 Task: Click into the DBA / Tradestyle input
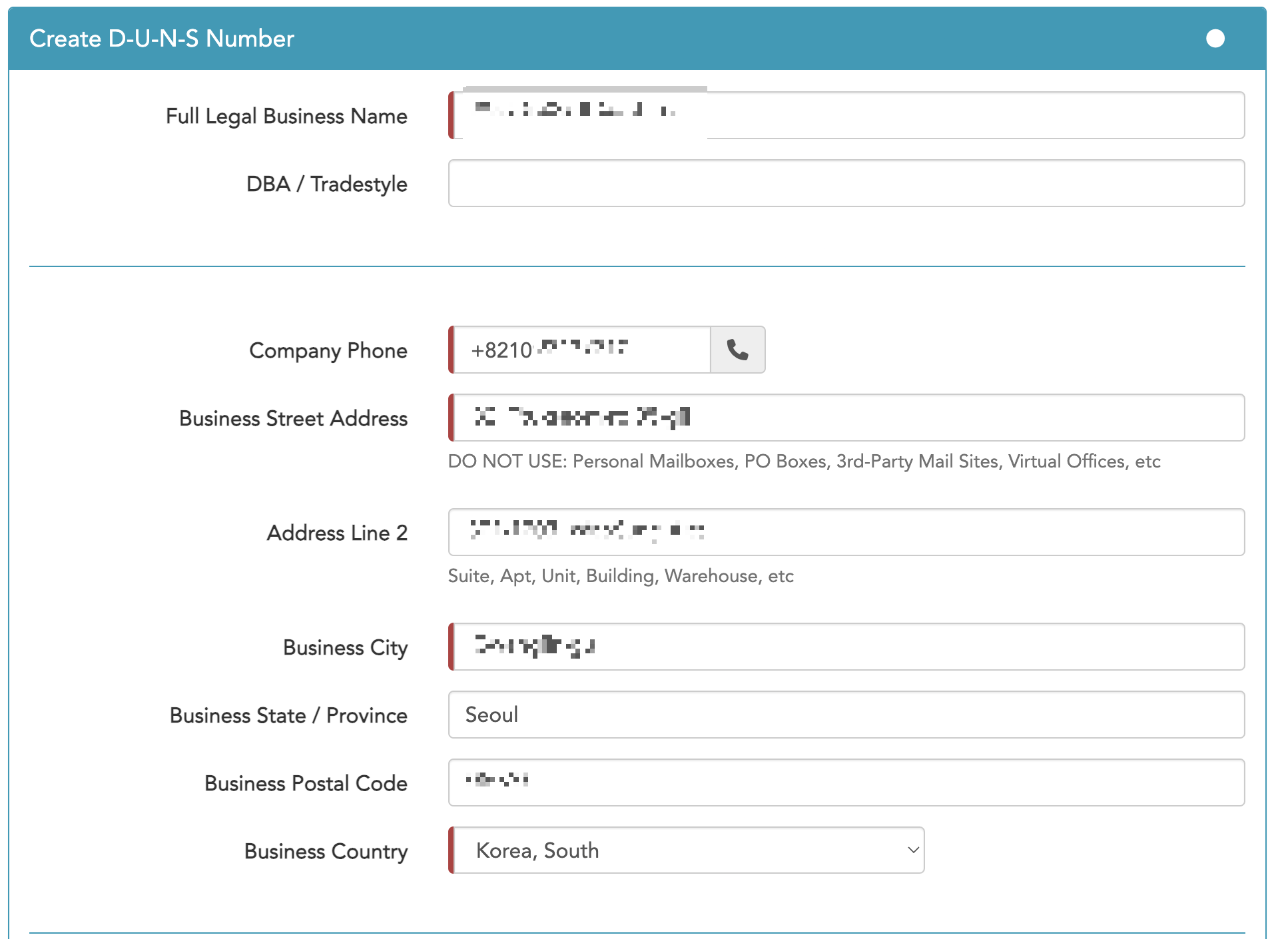[x=846, y=184]
